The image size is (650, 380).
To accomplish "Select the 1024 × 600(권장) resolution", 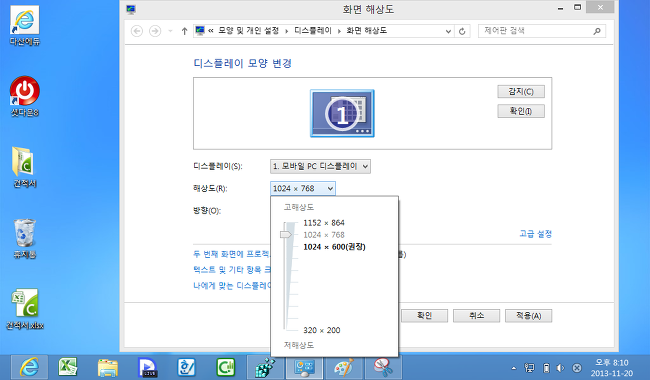I will click(x=334, y=247).
